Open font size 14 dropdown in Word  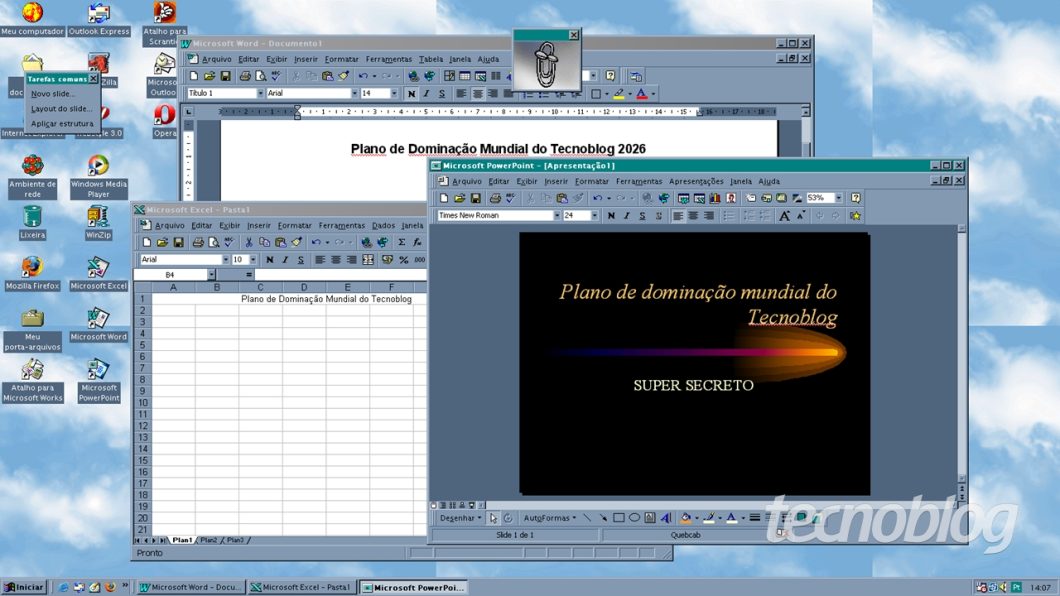click(x=394, y=93)
